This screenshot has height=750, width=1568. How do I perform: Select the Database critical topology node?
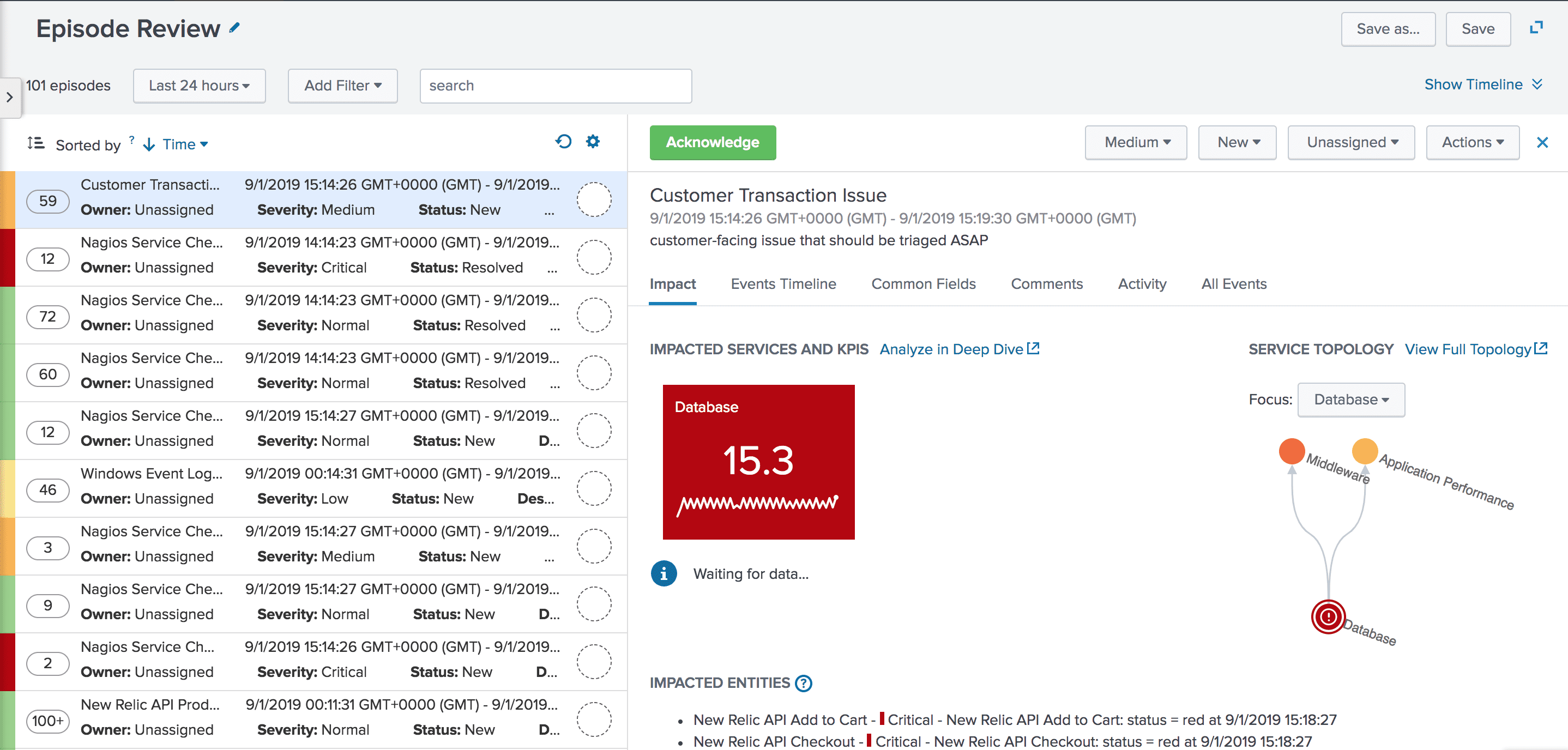[1328, 616]
